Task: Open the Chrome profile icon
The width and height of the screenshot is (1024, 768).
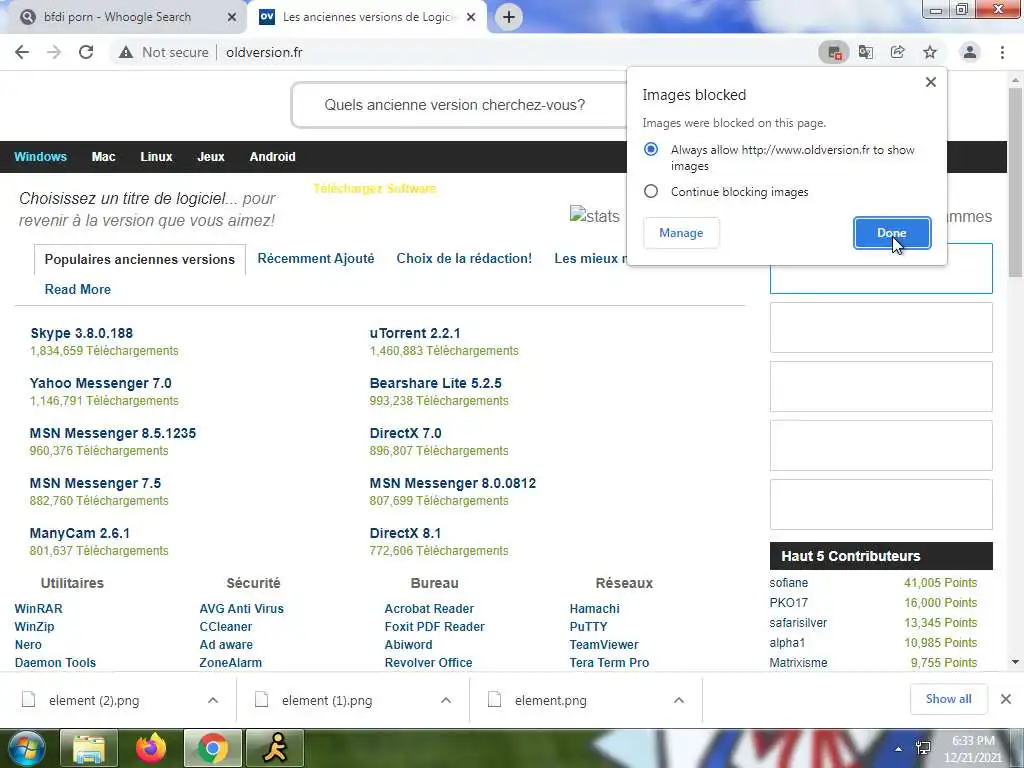Action: 970,52
